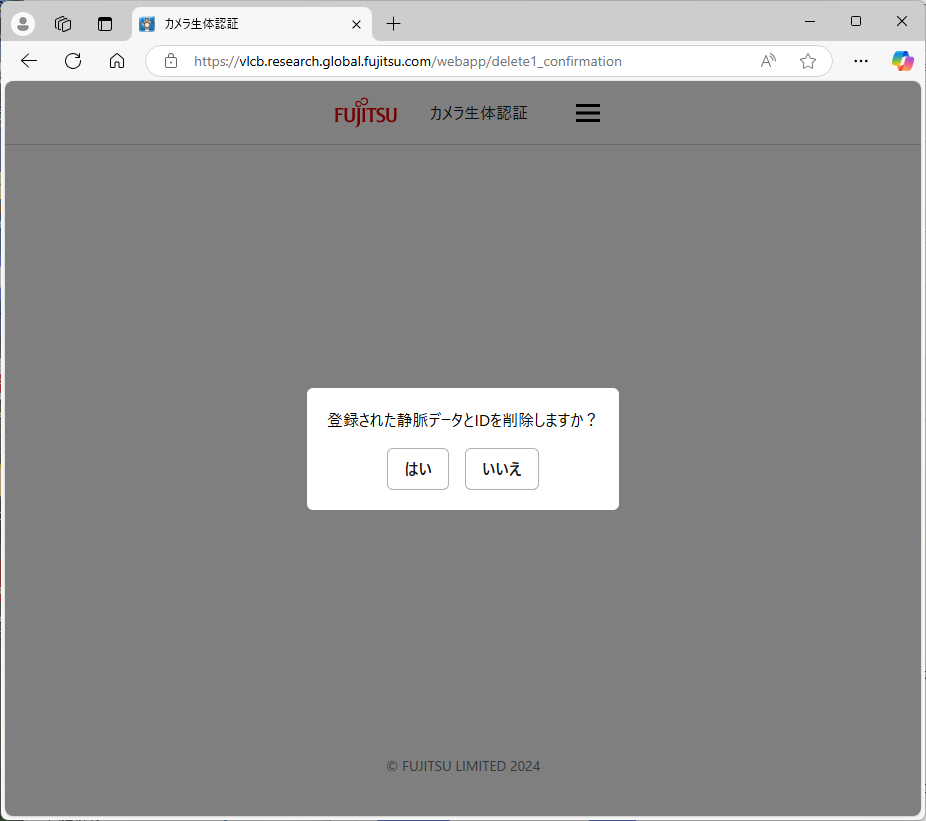
Task: View site information lock icon
Action: (x=171, y=61)
